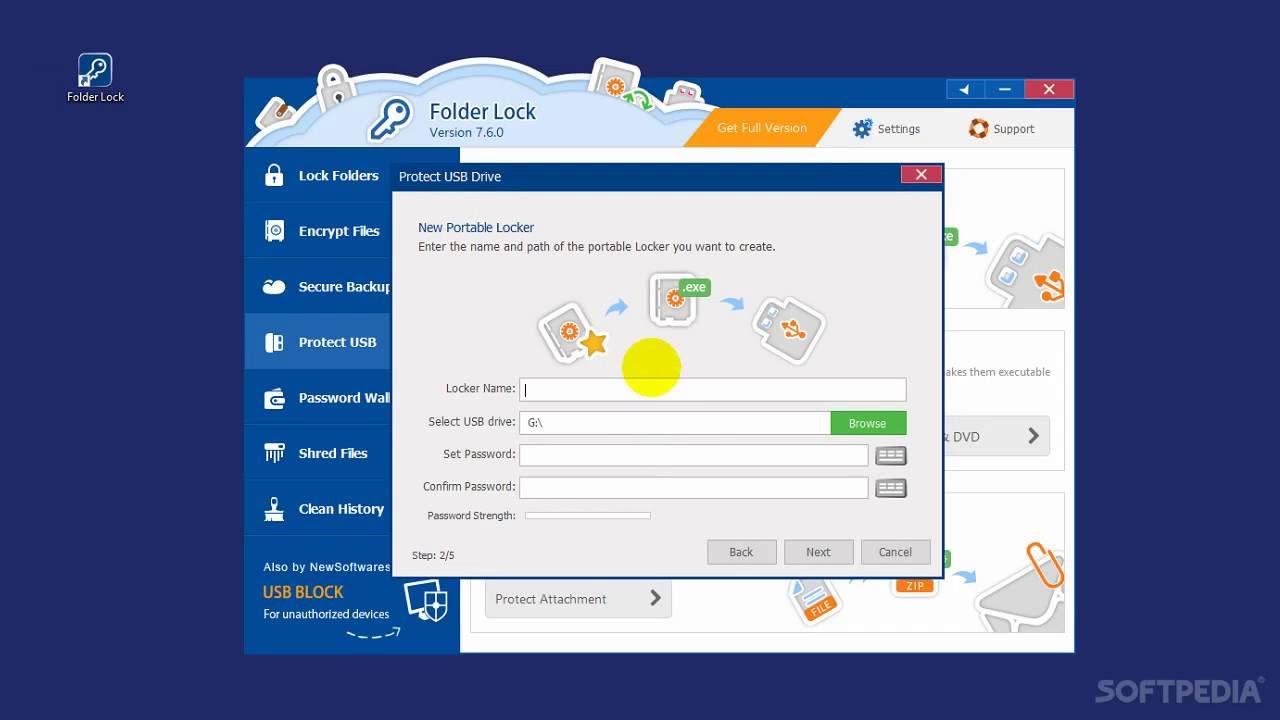Focus the Locker Name field
The width and height of the screenshot is (1280, 720).
coord(713,390)
